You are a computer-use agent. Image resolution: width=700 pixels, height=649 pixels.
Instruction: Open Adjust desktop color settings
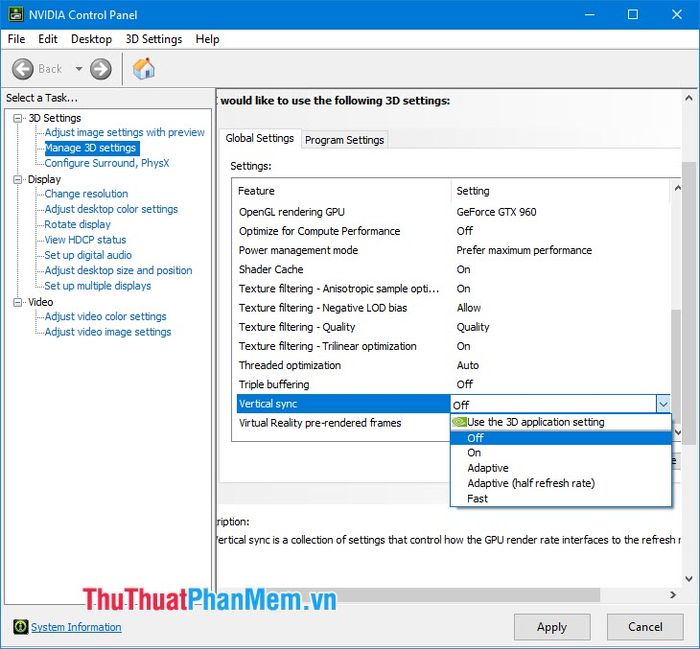pyautogui.click(x=111, y=209)
